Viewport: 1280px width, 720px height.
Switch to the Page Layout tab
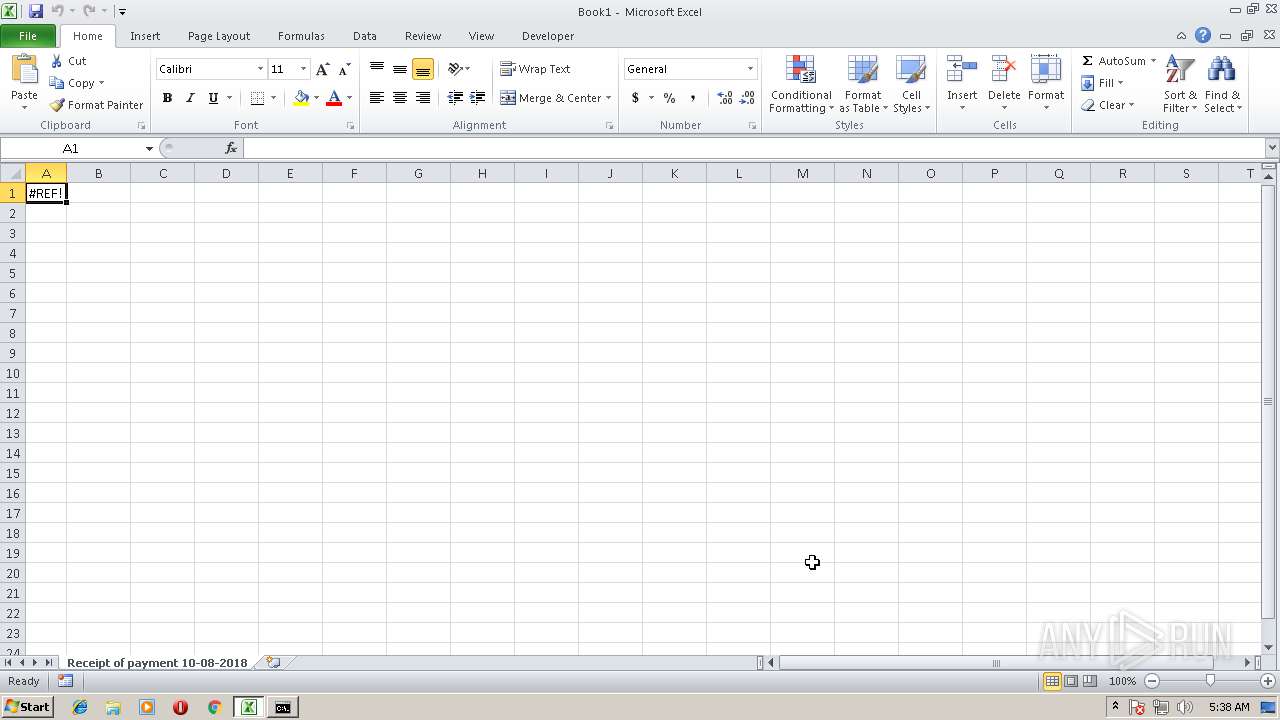point(219,36)
